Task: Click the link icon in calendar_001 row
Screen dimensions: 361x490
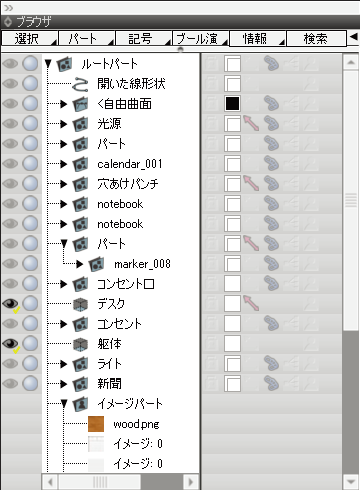Action: click(x=271, y=164)
